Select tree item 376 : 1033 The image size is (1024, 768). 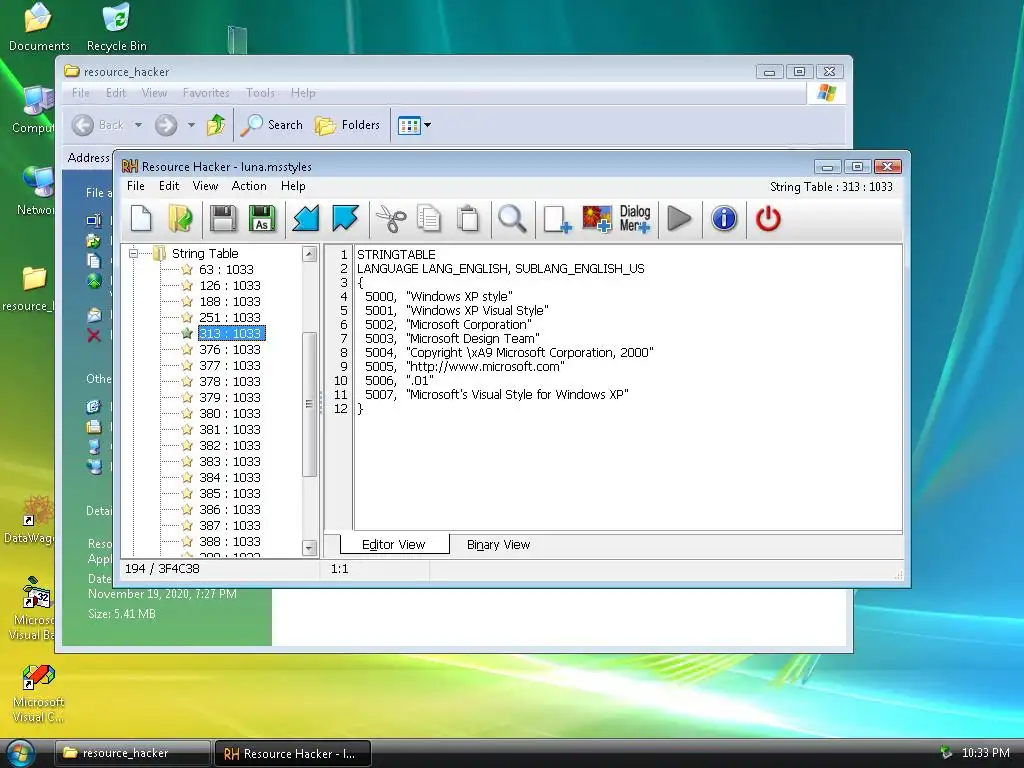tap(230, 349)
